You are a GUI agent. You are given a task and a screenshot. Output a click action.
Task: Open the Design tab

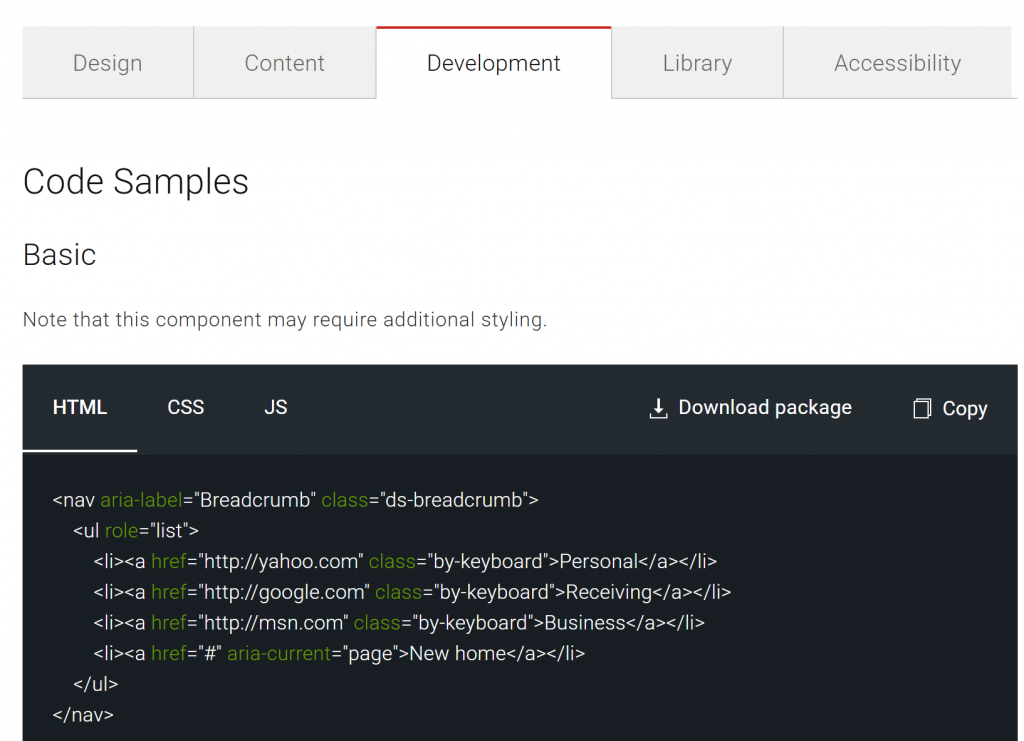108,63
